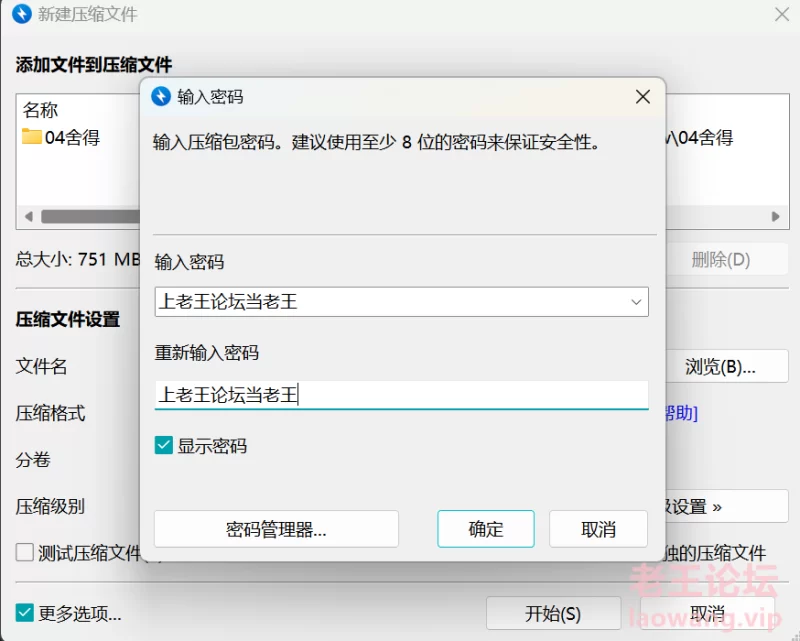Uncheck the 显示密码 checkbox
800x641 pixels.
point(164,446)
